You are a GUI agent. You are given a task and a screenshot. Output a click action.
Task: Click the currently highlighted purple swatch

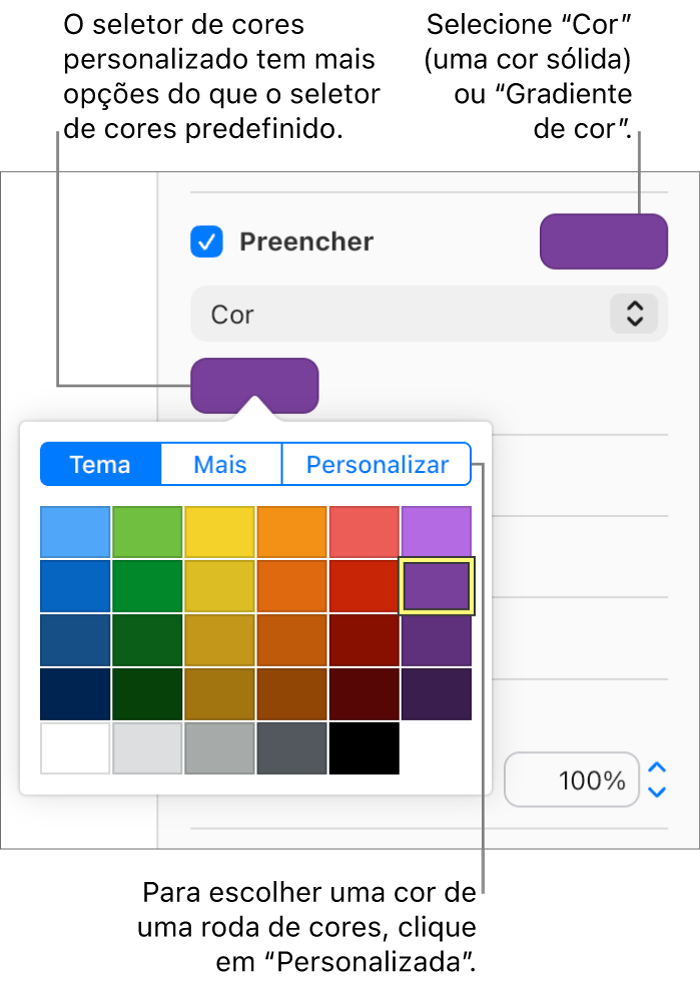point(436,586)
